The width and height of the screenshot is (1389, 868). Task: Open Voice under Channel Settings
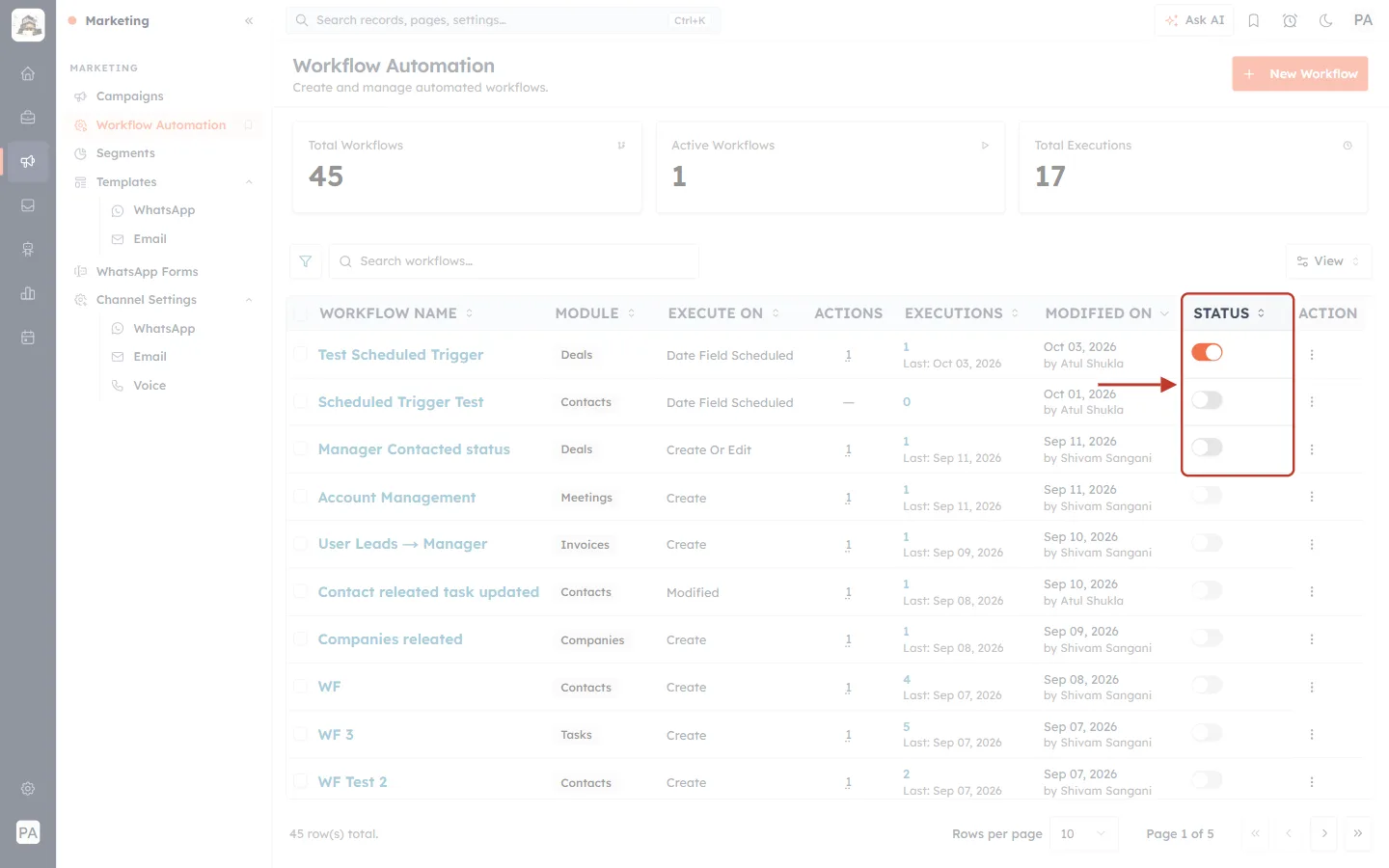point(150,386)
